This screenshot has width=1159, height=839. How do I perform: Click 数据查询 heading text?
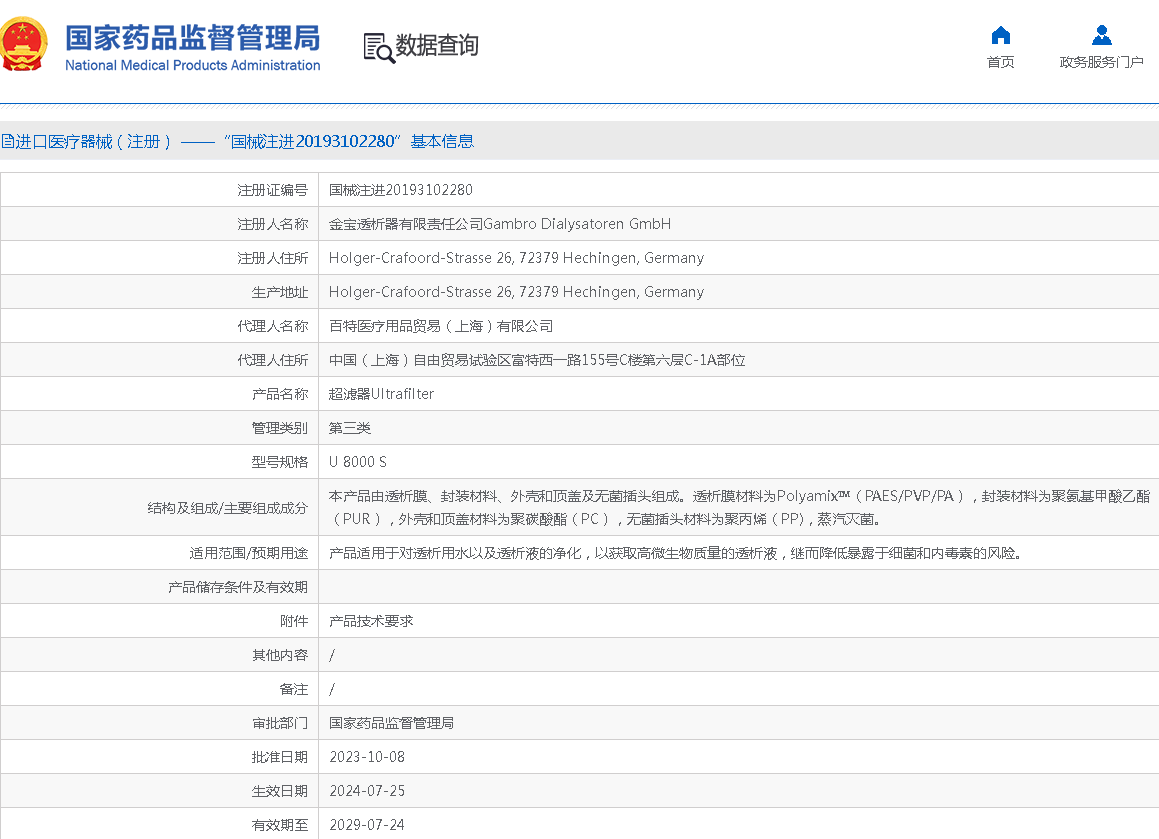coord(437,45)
